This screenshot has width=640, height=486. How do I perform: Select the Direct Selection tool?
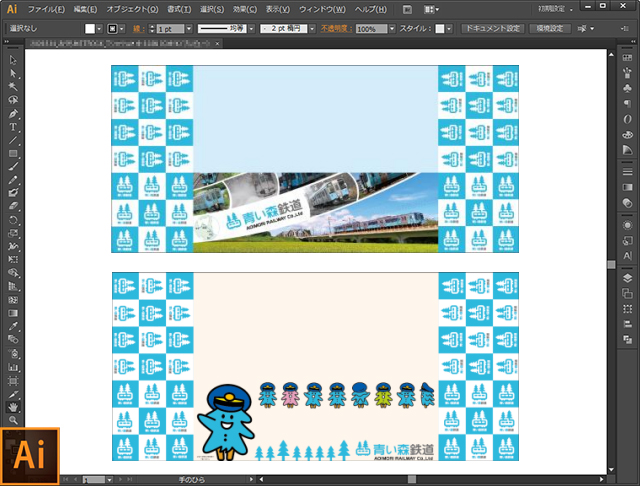[13, 74]
